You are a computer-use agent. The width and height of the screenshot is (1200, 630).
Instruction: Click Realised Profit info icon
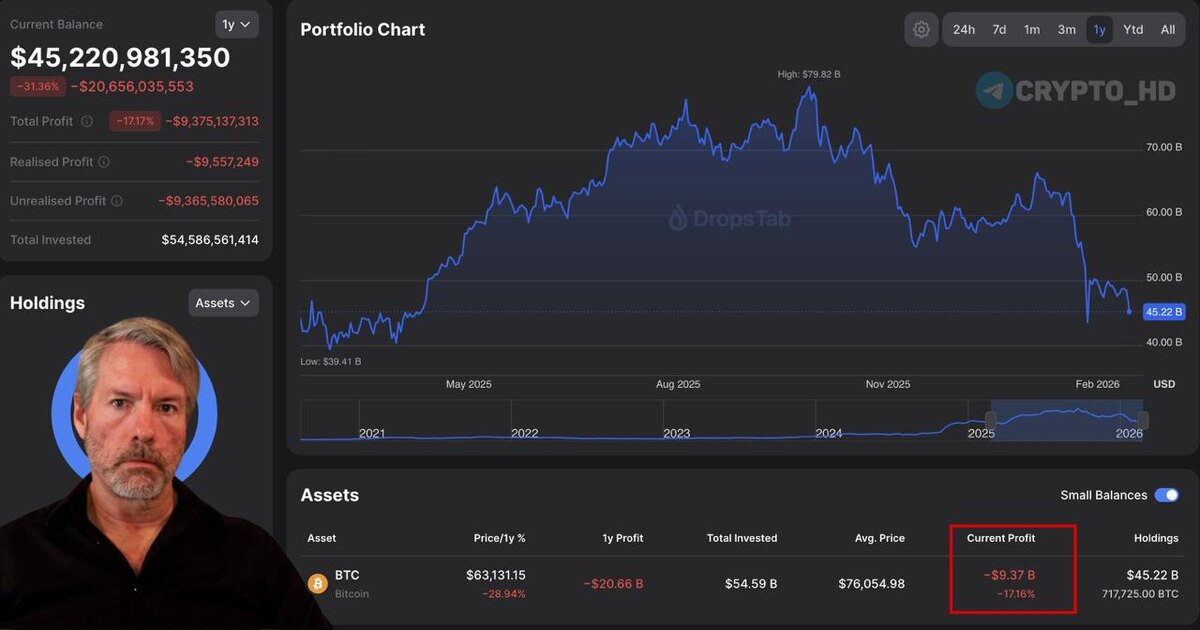coord(104,162)
